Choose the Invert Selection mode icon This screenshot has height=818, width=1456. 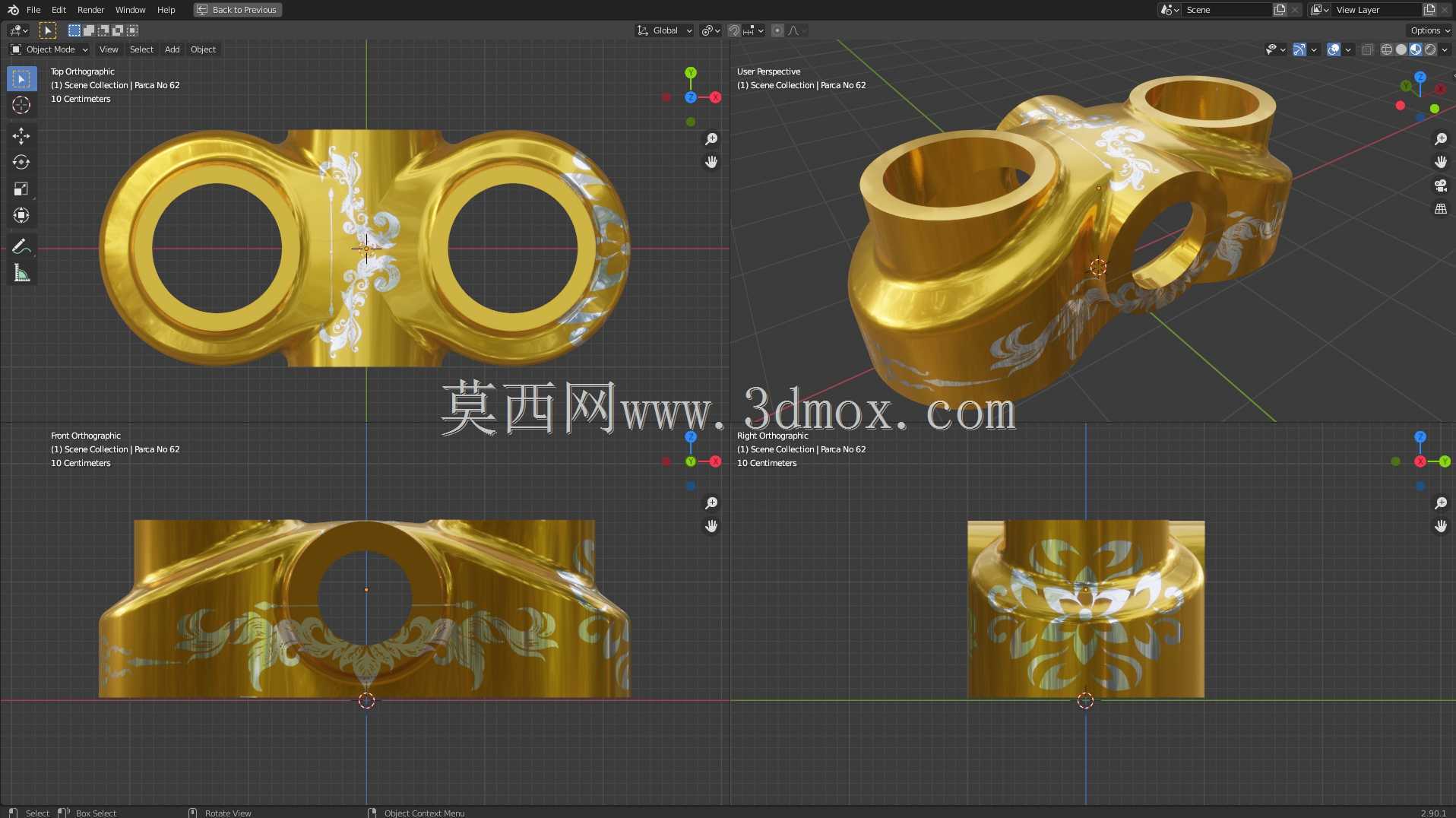pos(117,30)
